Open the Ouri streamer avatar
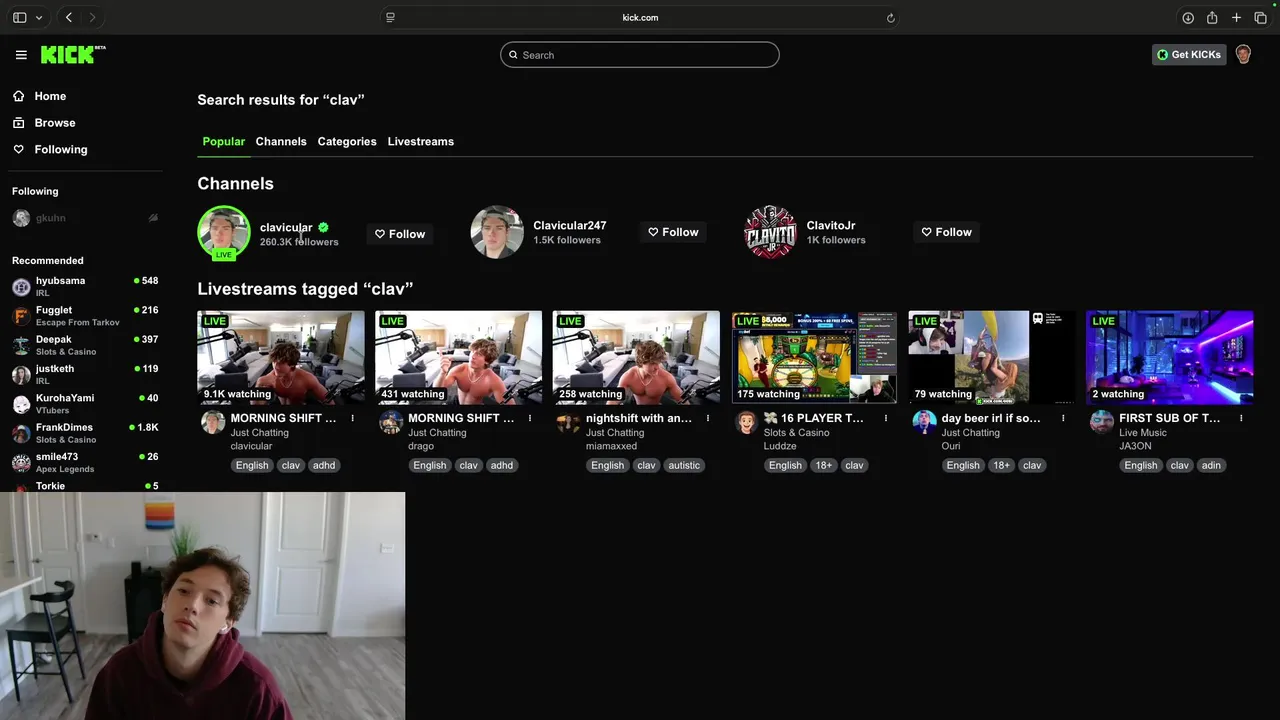This screenshot has width=1280, height=720. pyautogui.click(x=924, y=422)
